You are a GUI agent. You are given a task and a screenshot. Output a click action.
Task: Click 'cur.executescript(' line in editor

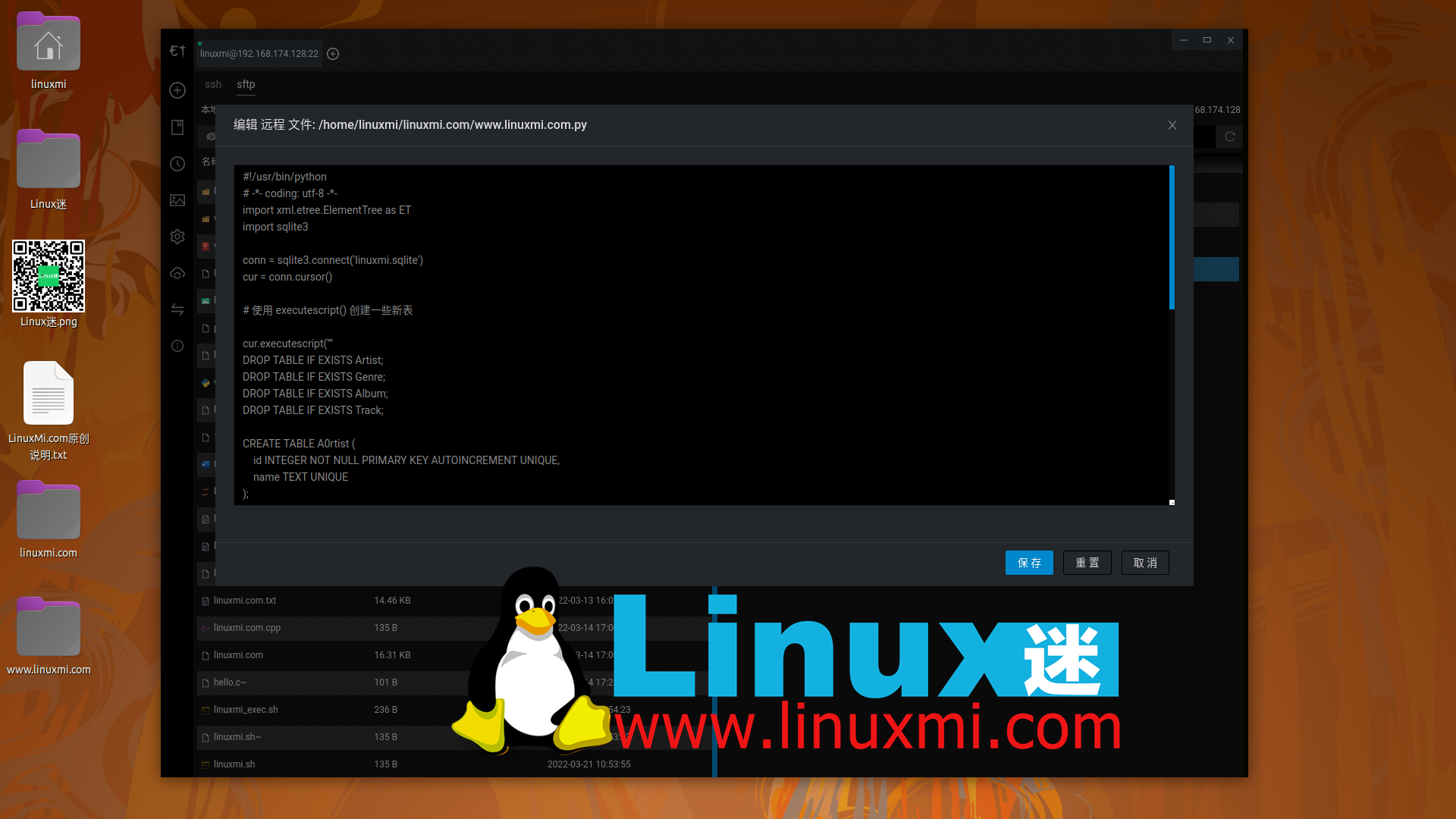[x=287, y=344]
